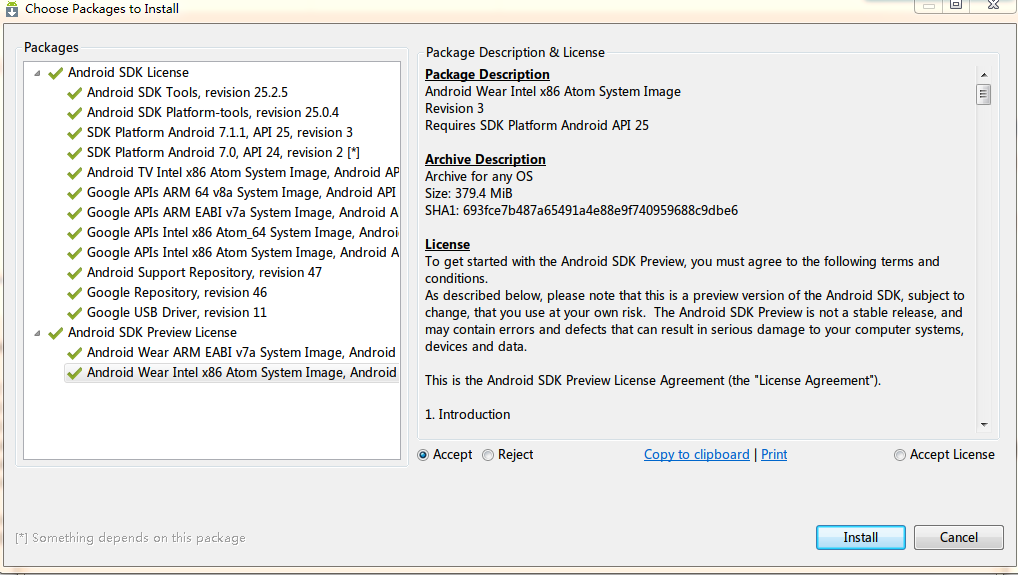Collapse the Android SDK License group
The height and width of the screenshot is (575, 1018).
(37, 73)
